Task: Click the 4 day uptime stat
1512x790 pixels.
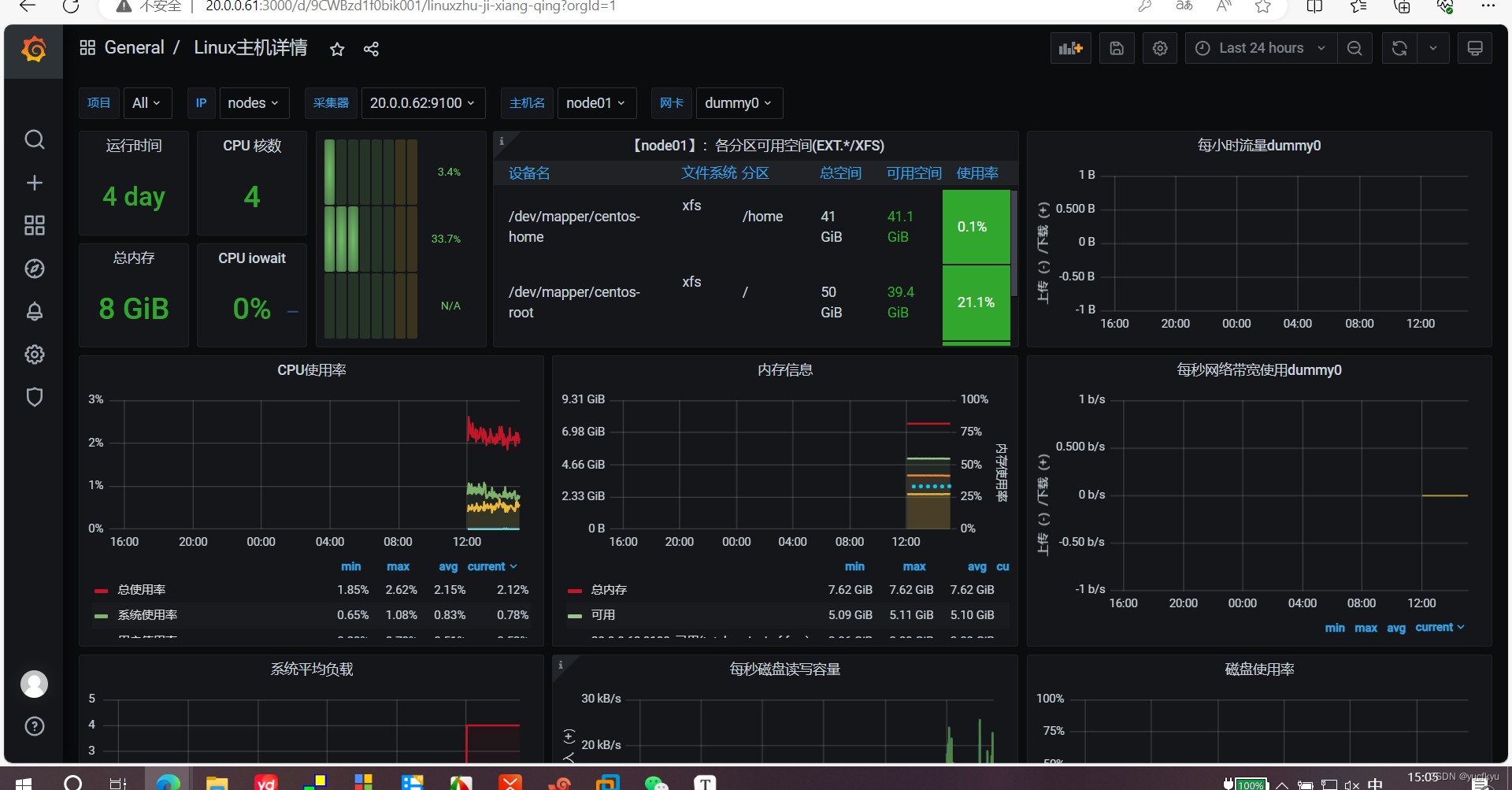Action: pyautogui.click(x=134, y=196)
